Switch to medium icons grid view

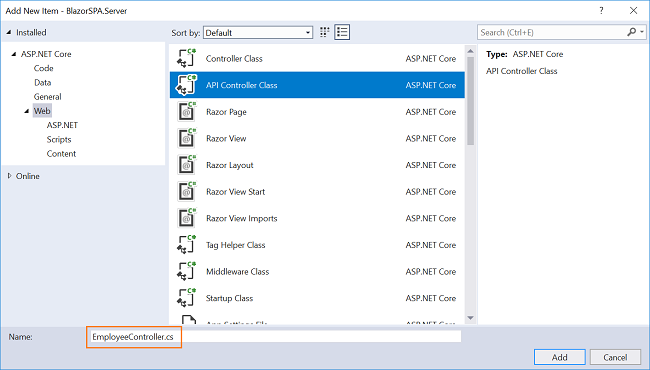[325, 32]
